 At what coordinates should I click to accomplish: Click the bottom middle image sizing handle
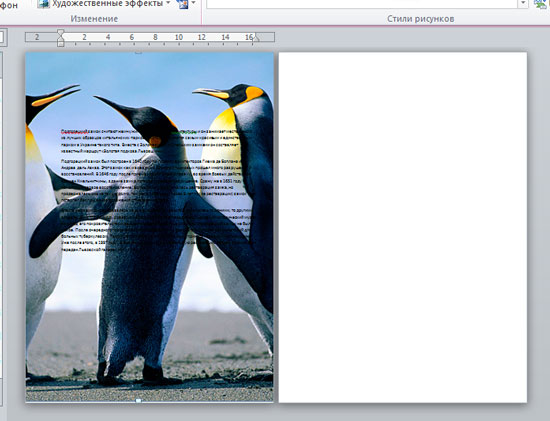pyautogui.click(x=138, y=400)
